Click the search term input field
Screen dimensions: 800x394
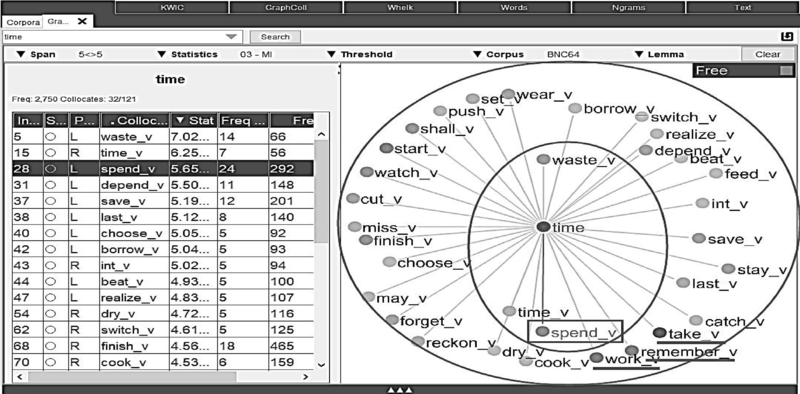112,37
